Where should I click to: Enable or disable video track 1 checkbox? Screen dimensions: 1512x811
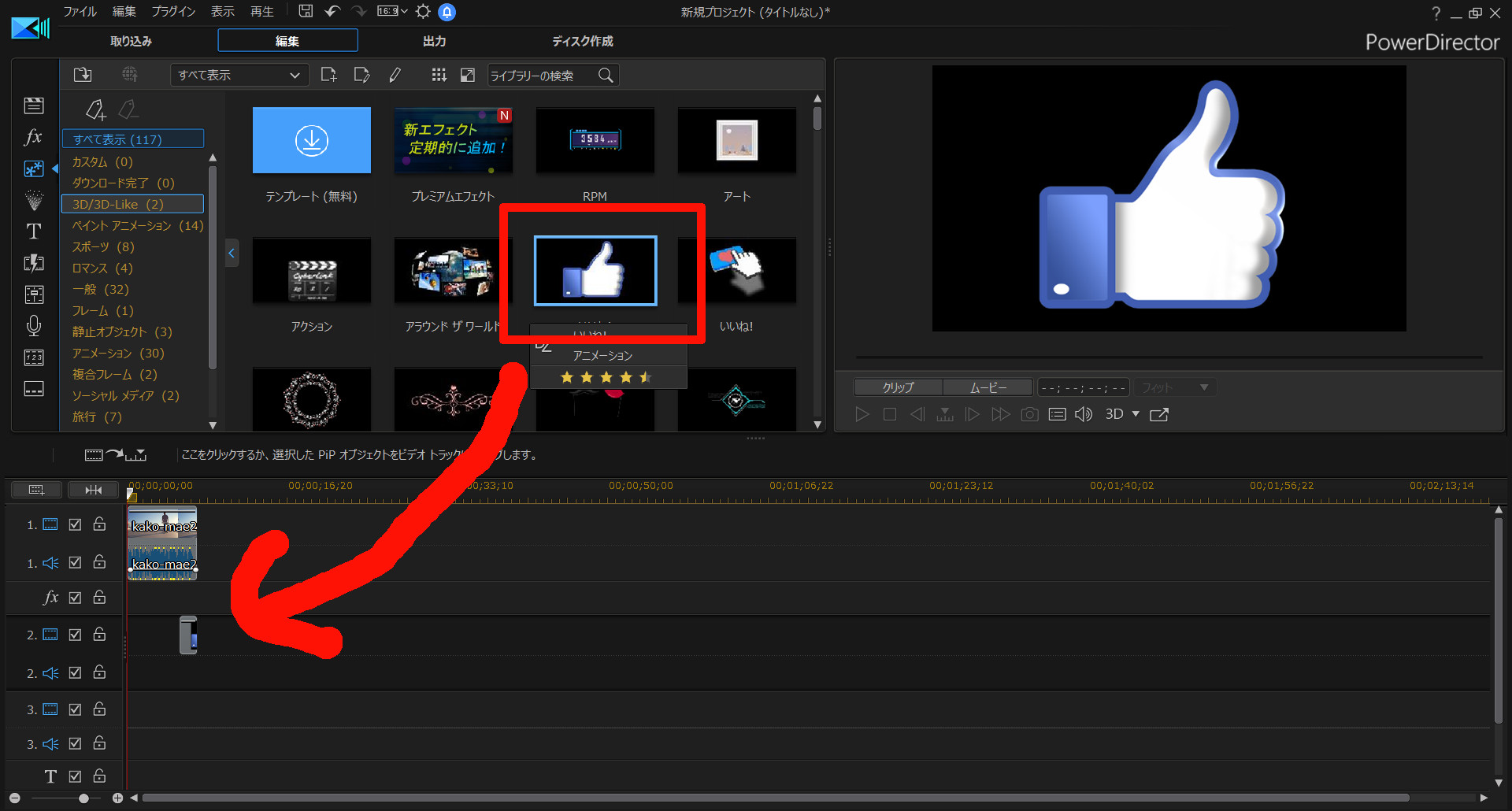(x=75, y=524)
